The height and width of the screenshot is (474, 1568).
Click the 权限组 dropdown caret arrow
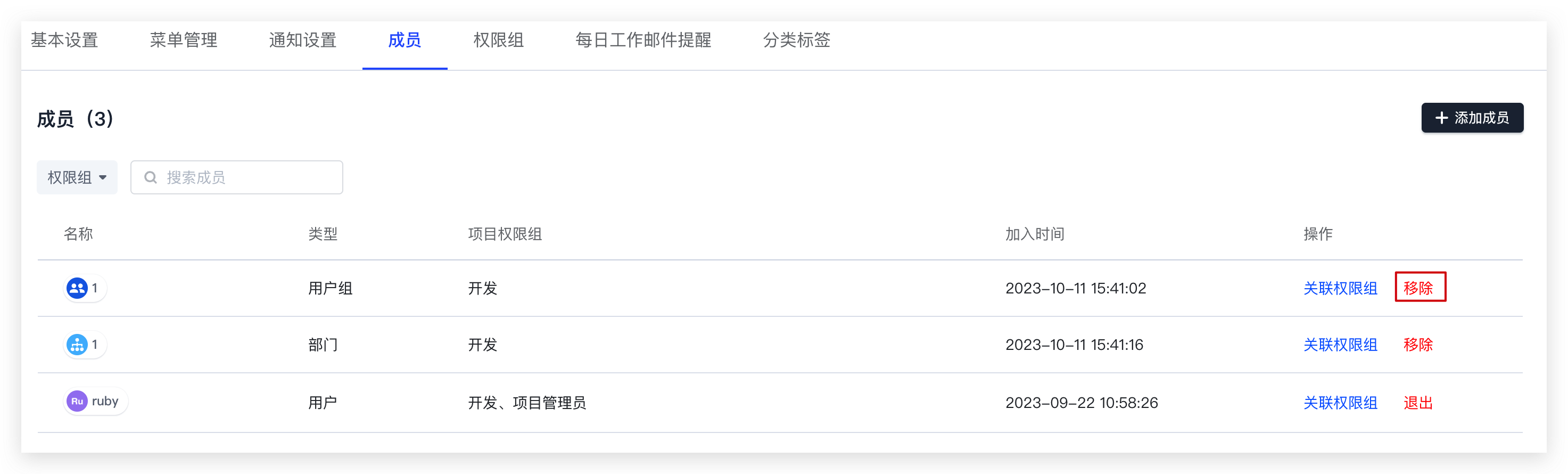point(103,178)
